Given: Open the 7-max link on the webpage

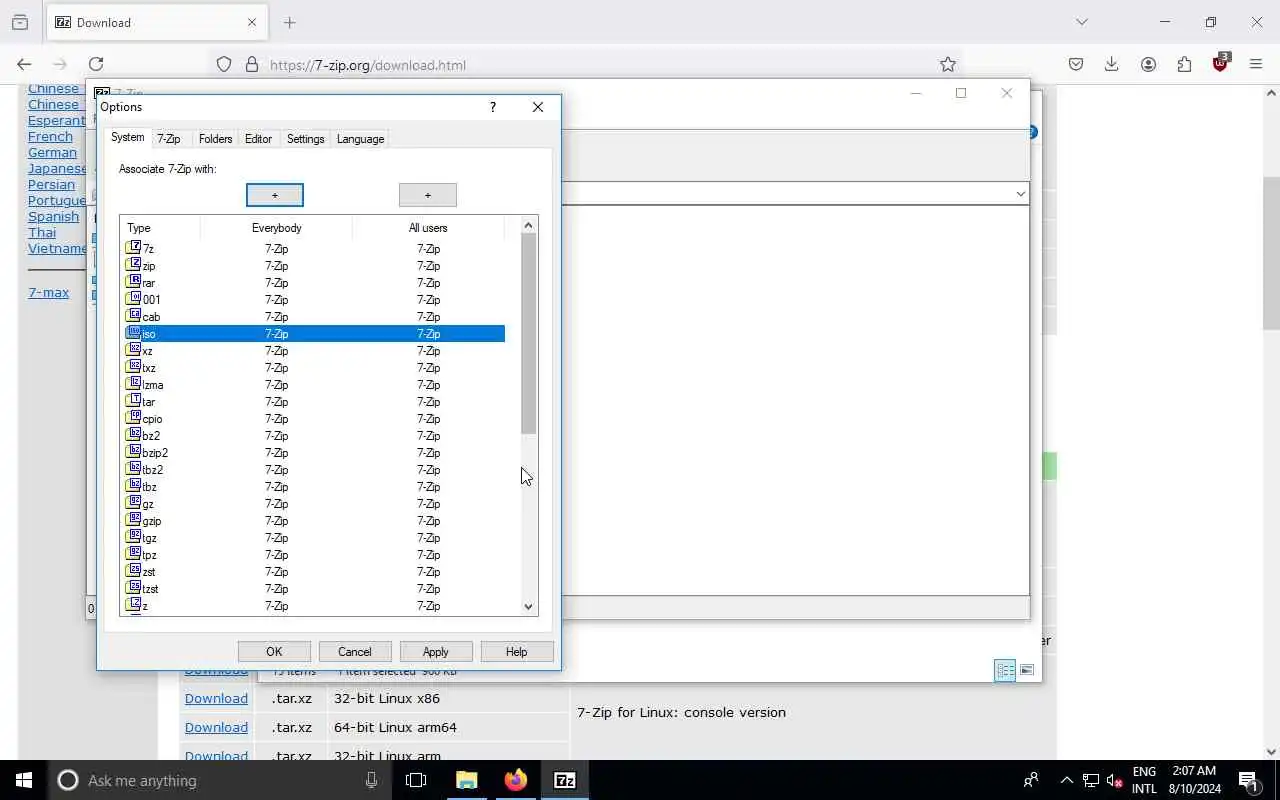Looking at the screenshot, I should (x=48, y=292).
